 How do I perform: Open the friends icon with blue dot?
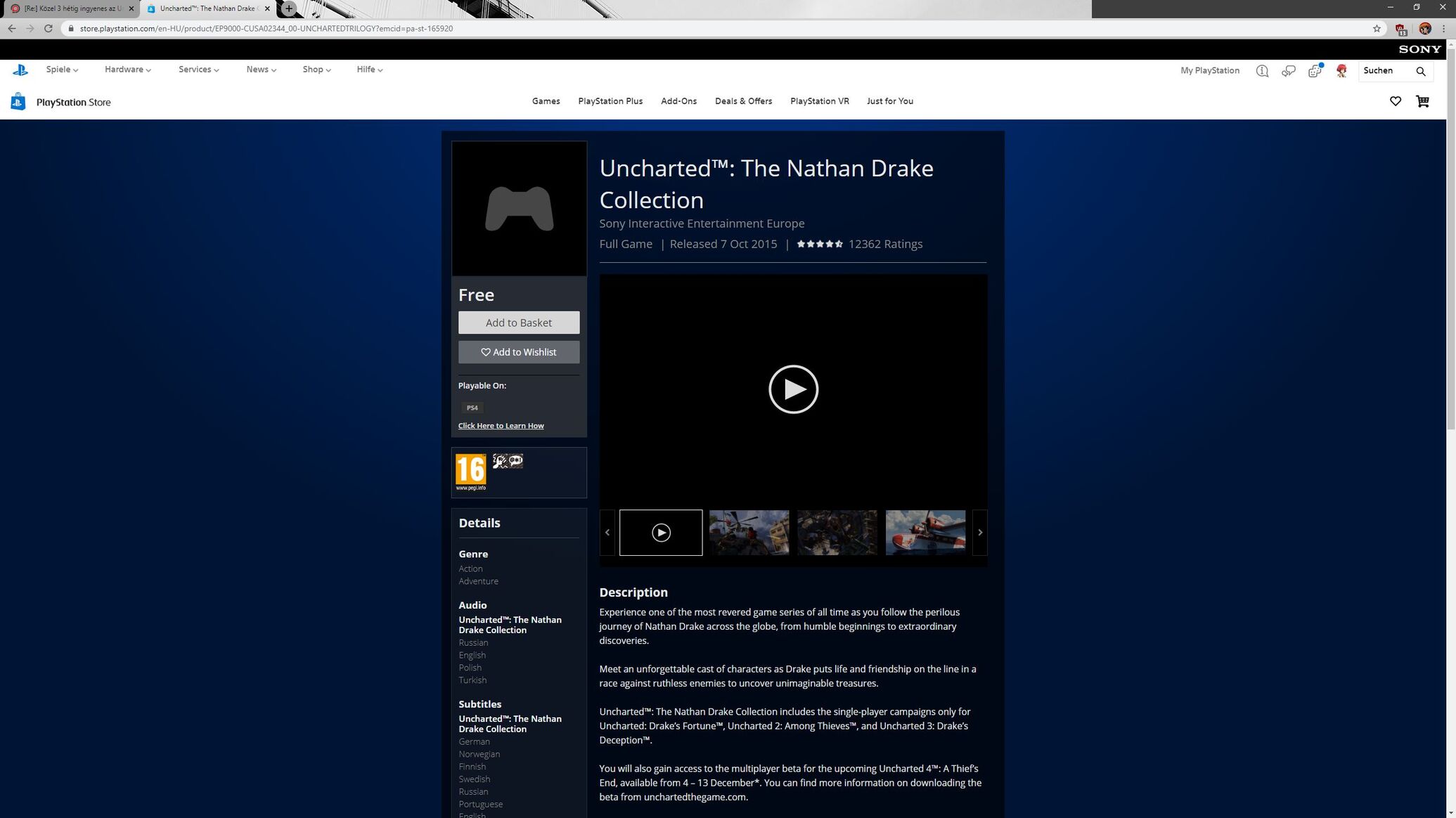[1315, 70]
